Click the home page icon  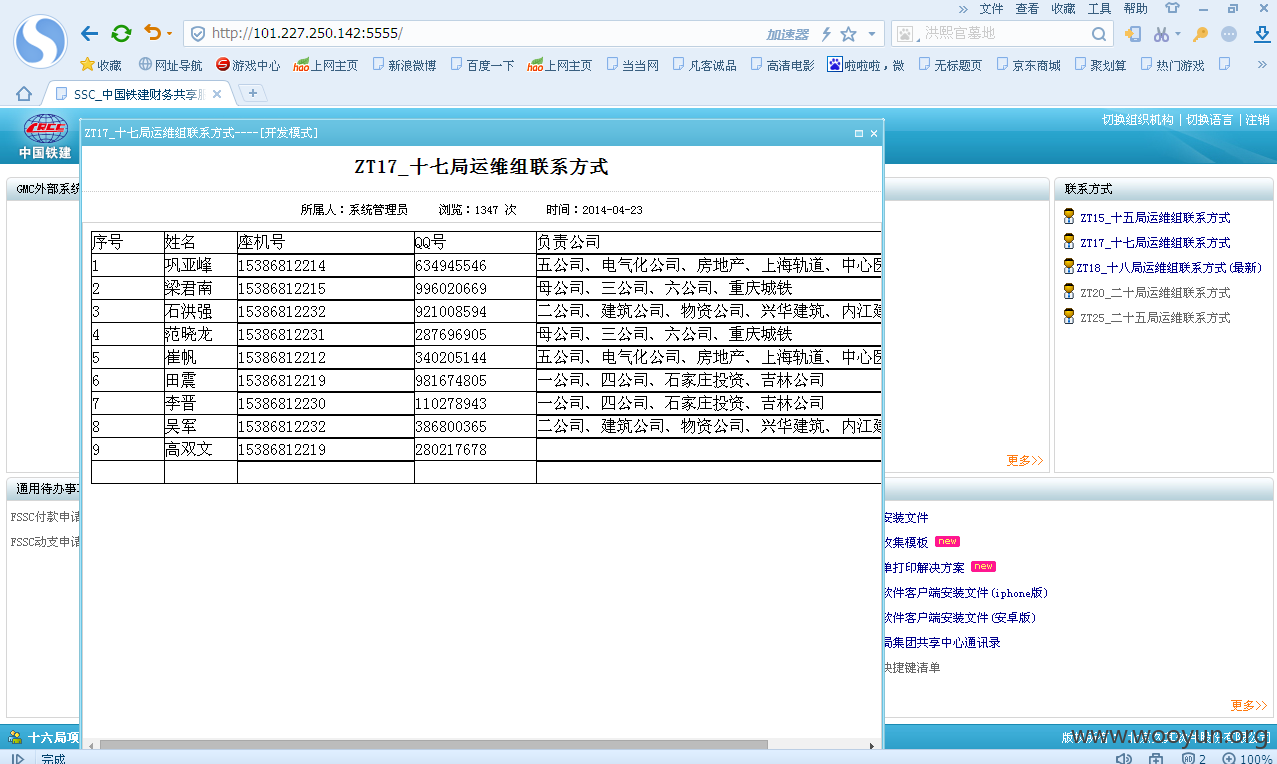pos(24,94)
